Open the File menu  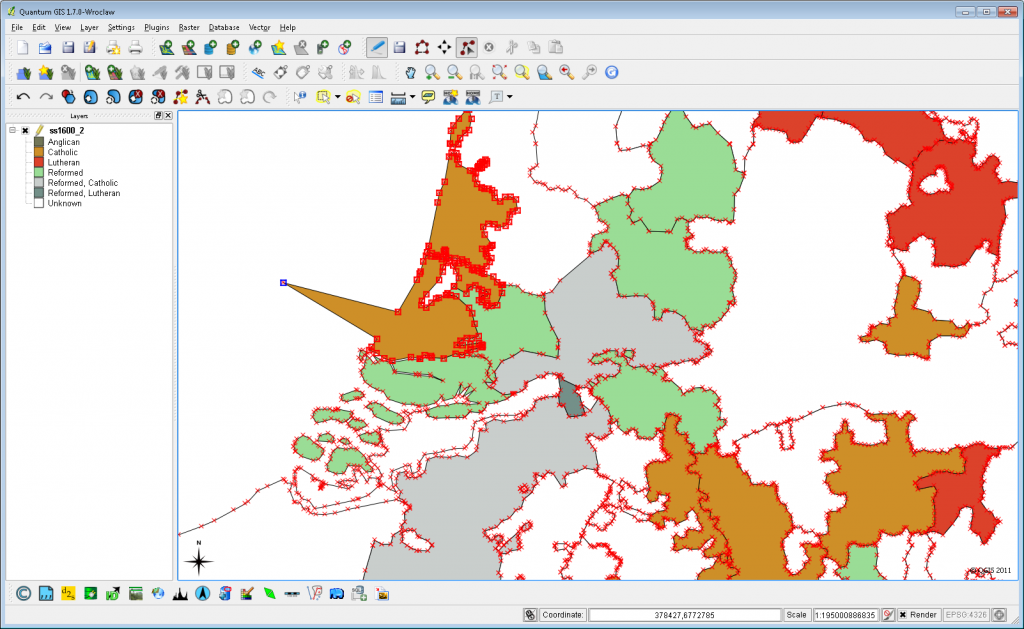(x=17, y=27)
